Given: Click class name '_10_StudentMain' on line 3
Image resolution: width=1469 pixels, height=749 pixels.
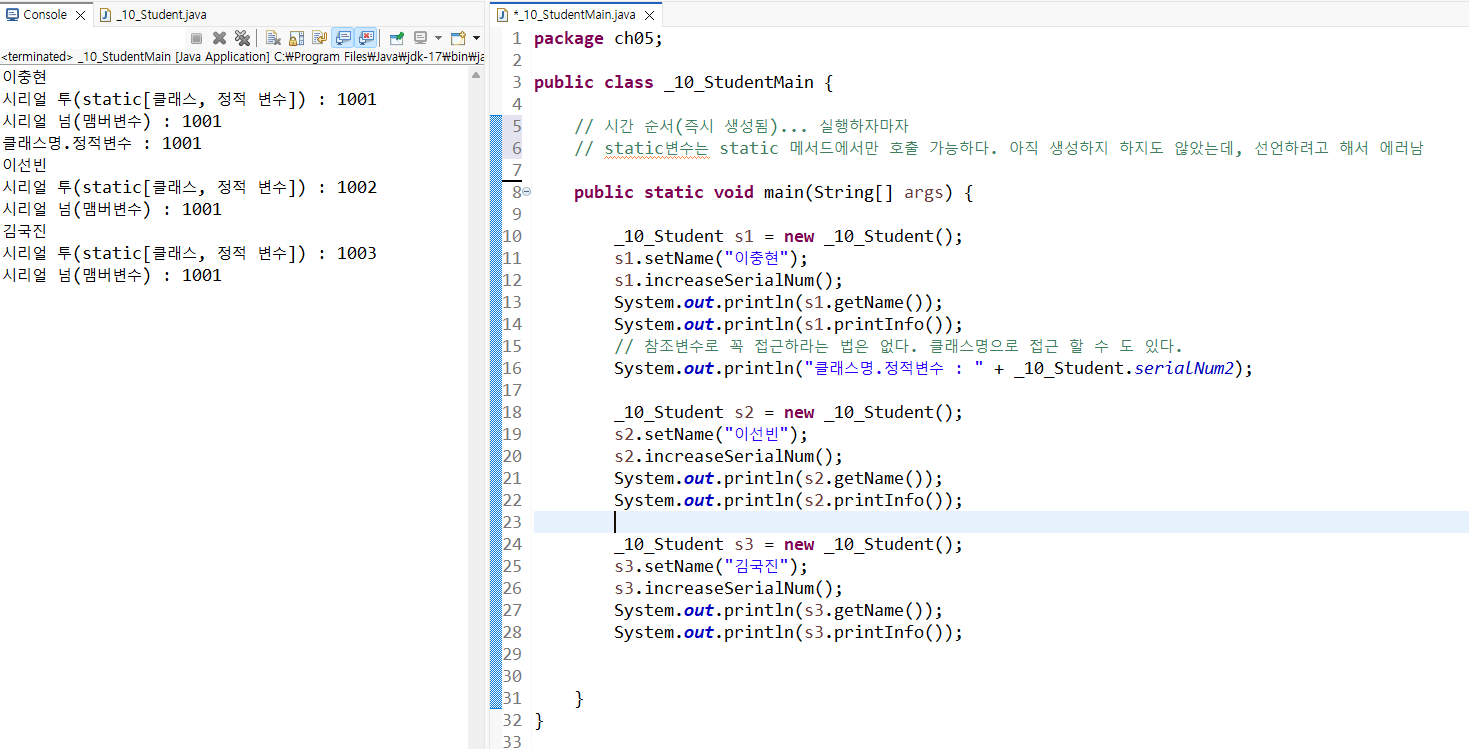Looking at the screenshot, I should pyautogui.click(x=739, y=82).
